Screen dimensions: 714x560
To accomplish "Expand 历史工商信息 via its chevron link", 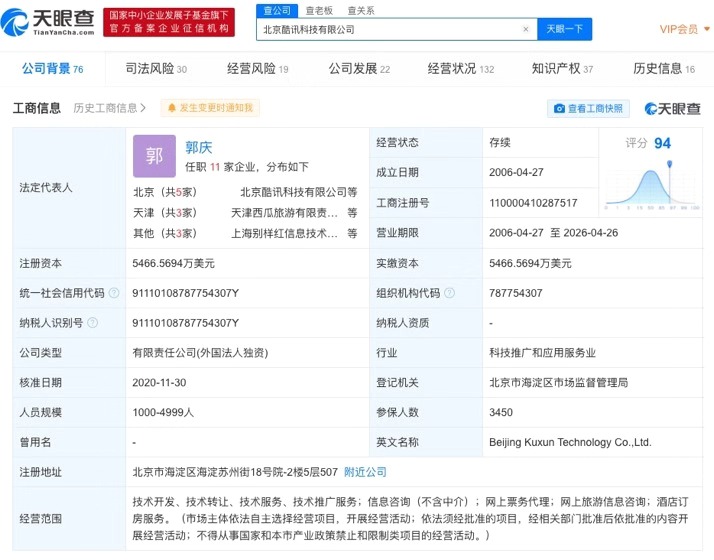I will point(109,108).
